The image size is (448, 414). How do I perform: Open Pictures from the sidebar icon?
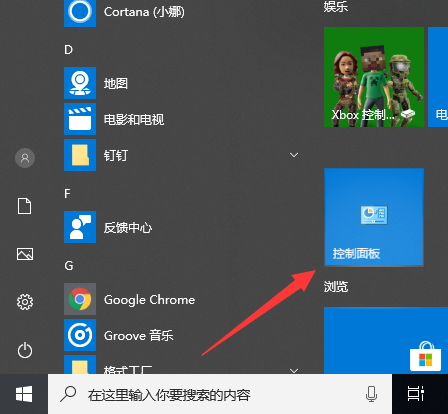[x=25, y=254]
